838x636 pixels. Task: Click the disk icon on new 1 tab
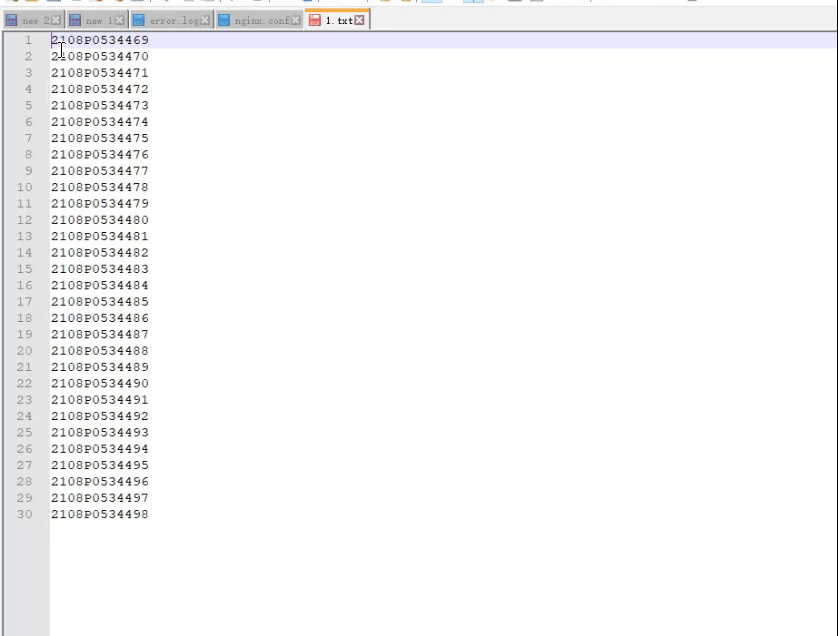pyautogui.click(x=75, y=20)
